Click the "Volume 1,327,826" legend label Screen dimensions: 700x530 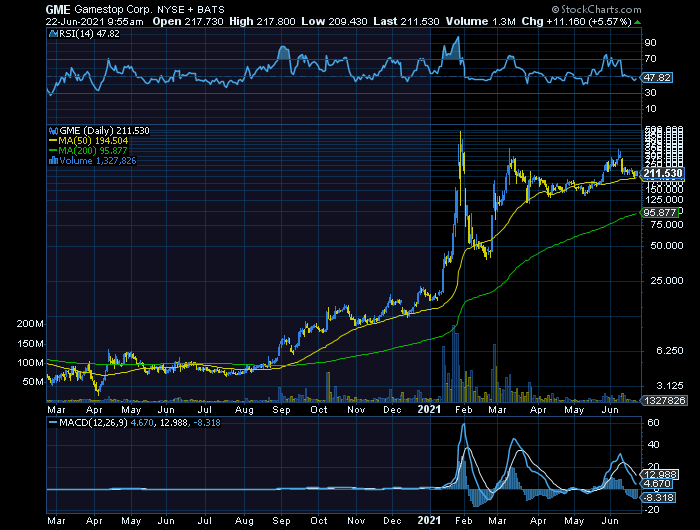[x=98, y=161]
